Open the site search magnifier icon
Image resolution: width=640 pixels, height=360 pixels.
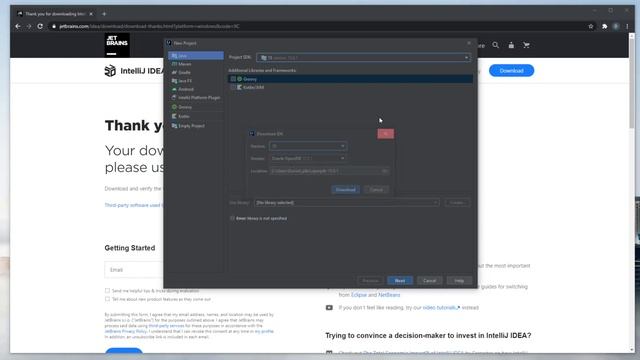[496, 45]
